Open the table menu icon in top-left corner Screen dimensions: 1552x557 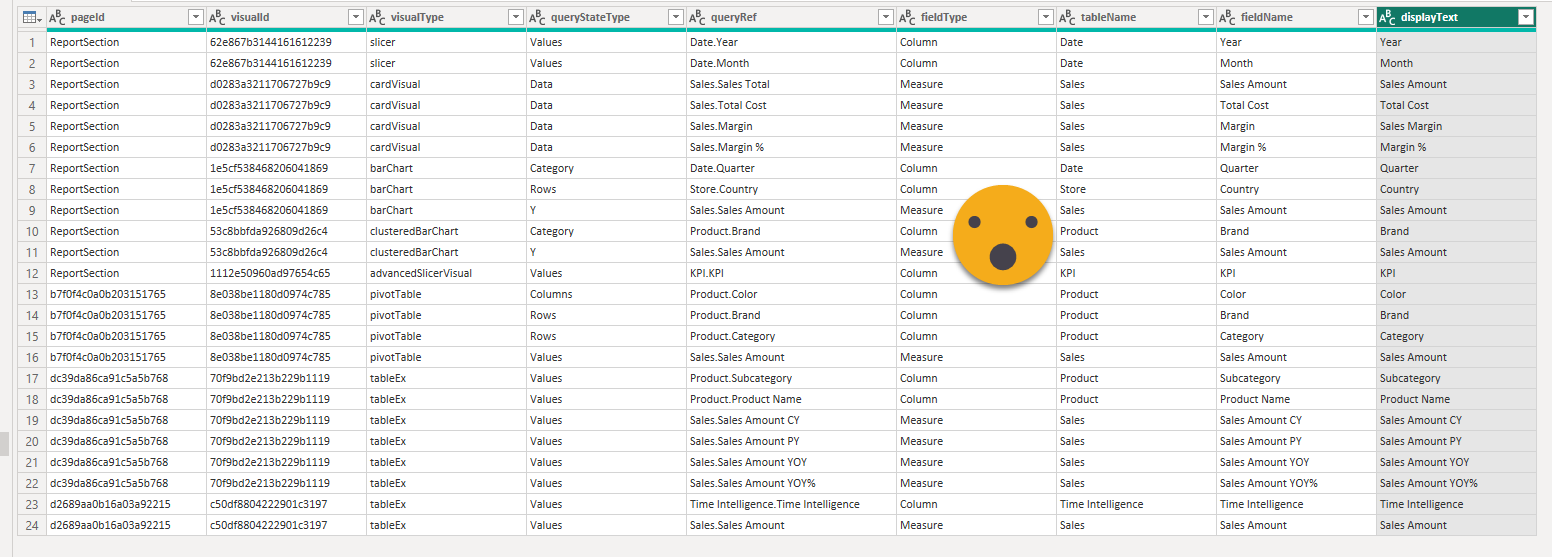pyautogui.click(x=31, y=17)
